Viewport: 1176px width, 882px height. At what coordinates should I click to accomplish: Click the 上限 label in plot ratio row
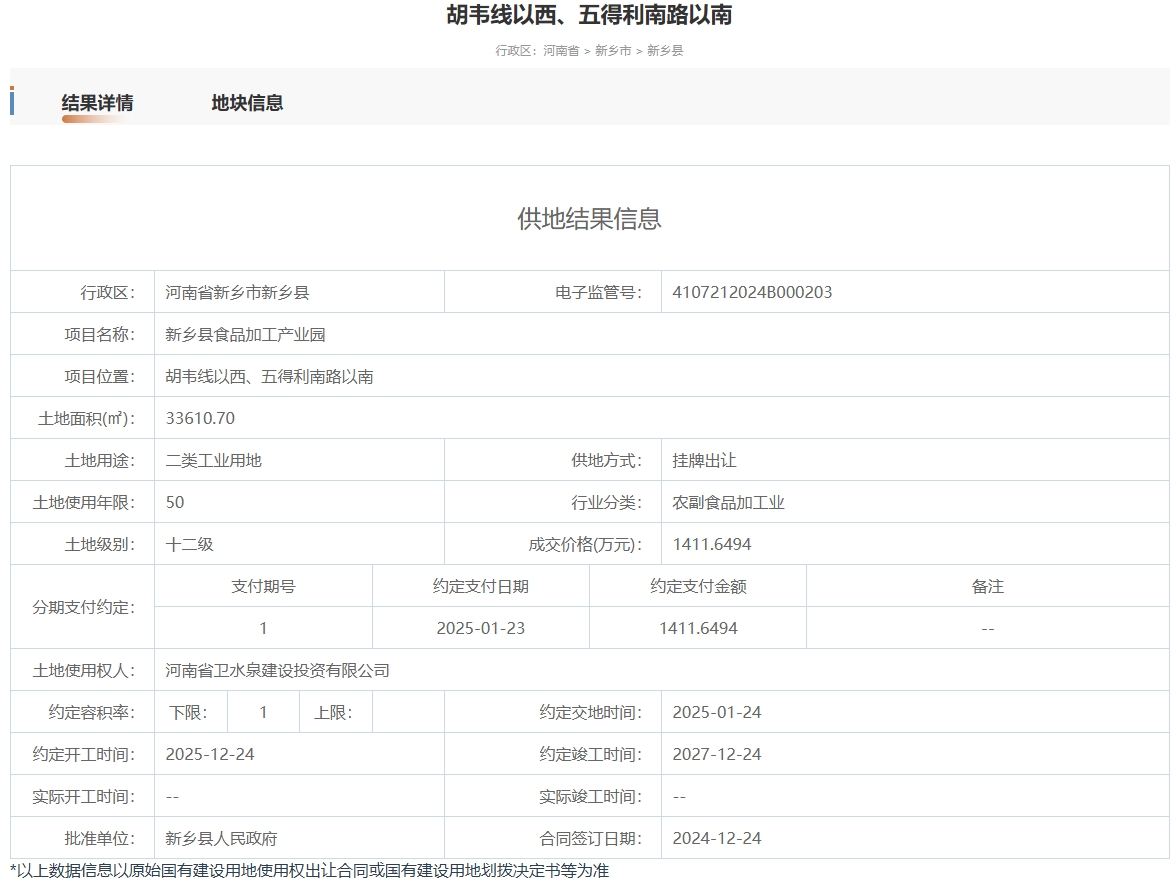point(333,712)
